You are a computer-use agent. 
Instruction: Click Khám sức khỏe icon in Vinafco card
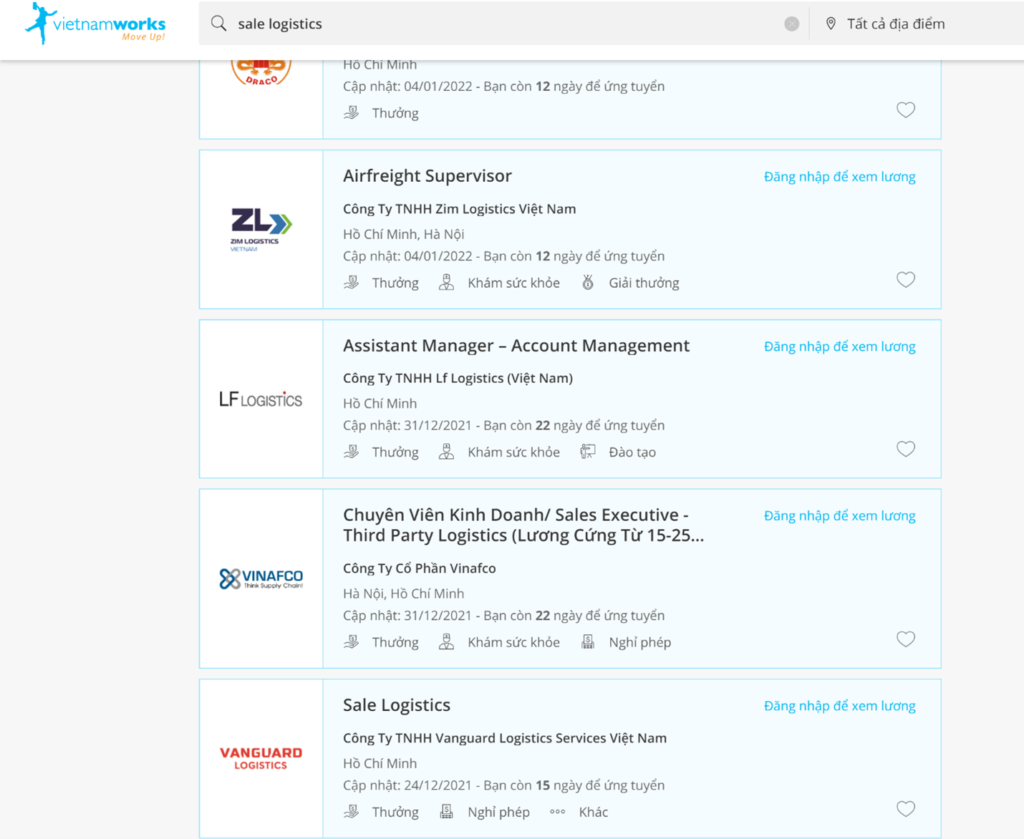446,641
